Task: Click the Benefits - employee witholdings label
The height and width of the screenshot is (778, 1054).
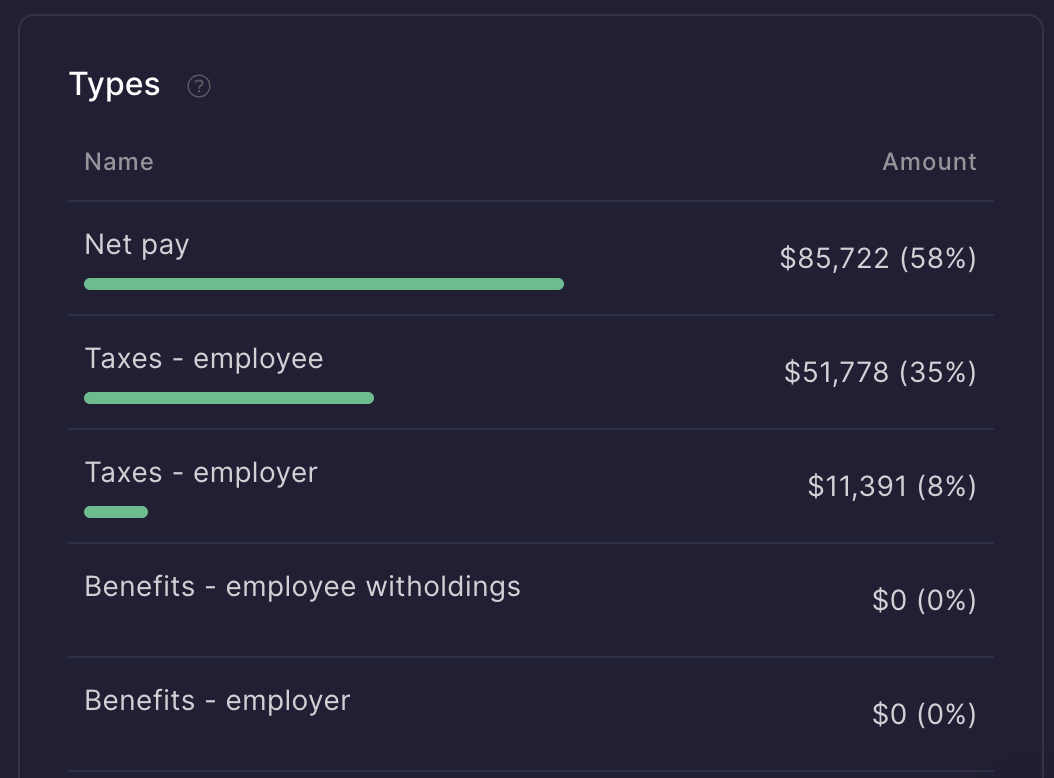Action: pyautogui.click(x=302, y=587)
